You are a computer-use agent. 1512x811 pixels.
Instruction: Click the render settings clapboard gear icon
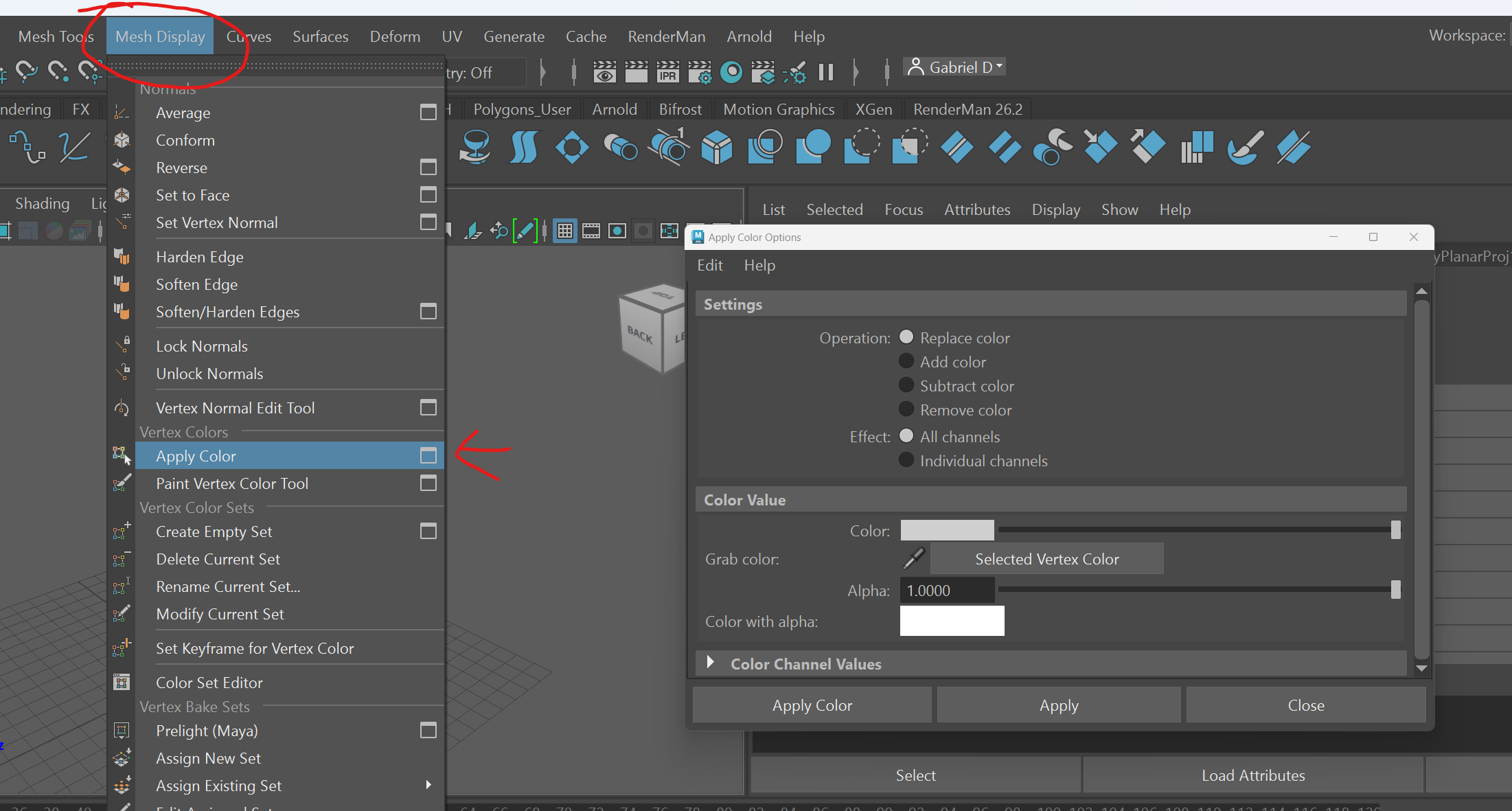click(x=700, y=71)
